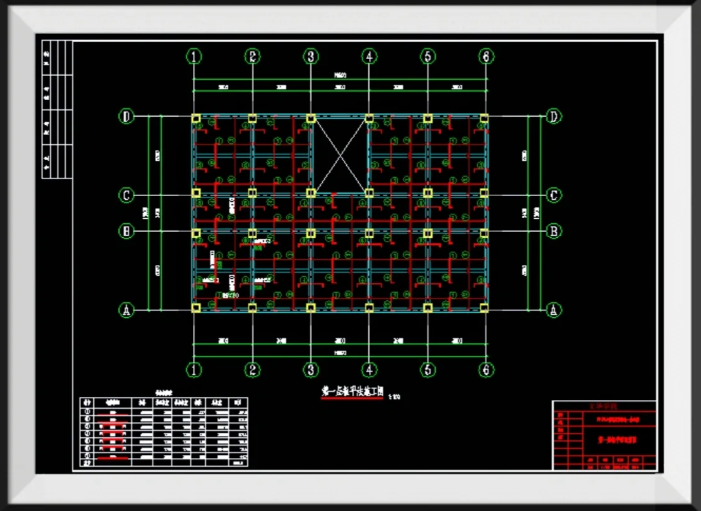Click the red title block at bottom right

(x=606, y=436)
